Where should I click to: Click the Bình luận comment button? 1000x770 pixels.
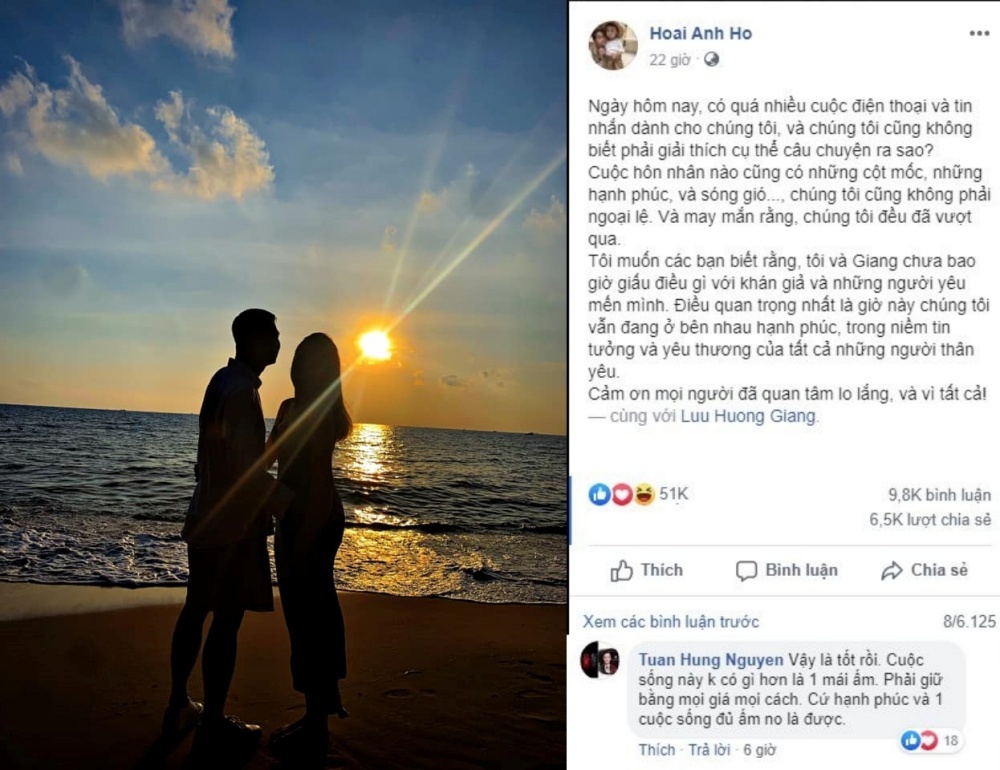pos(786,570)
